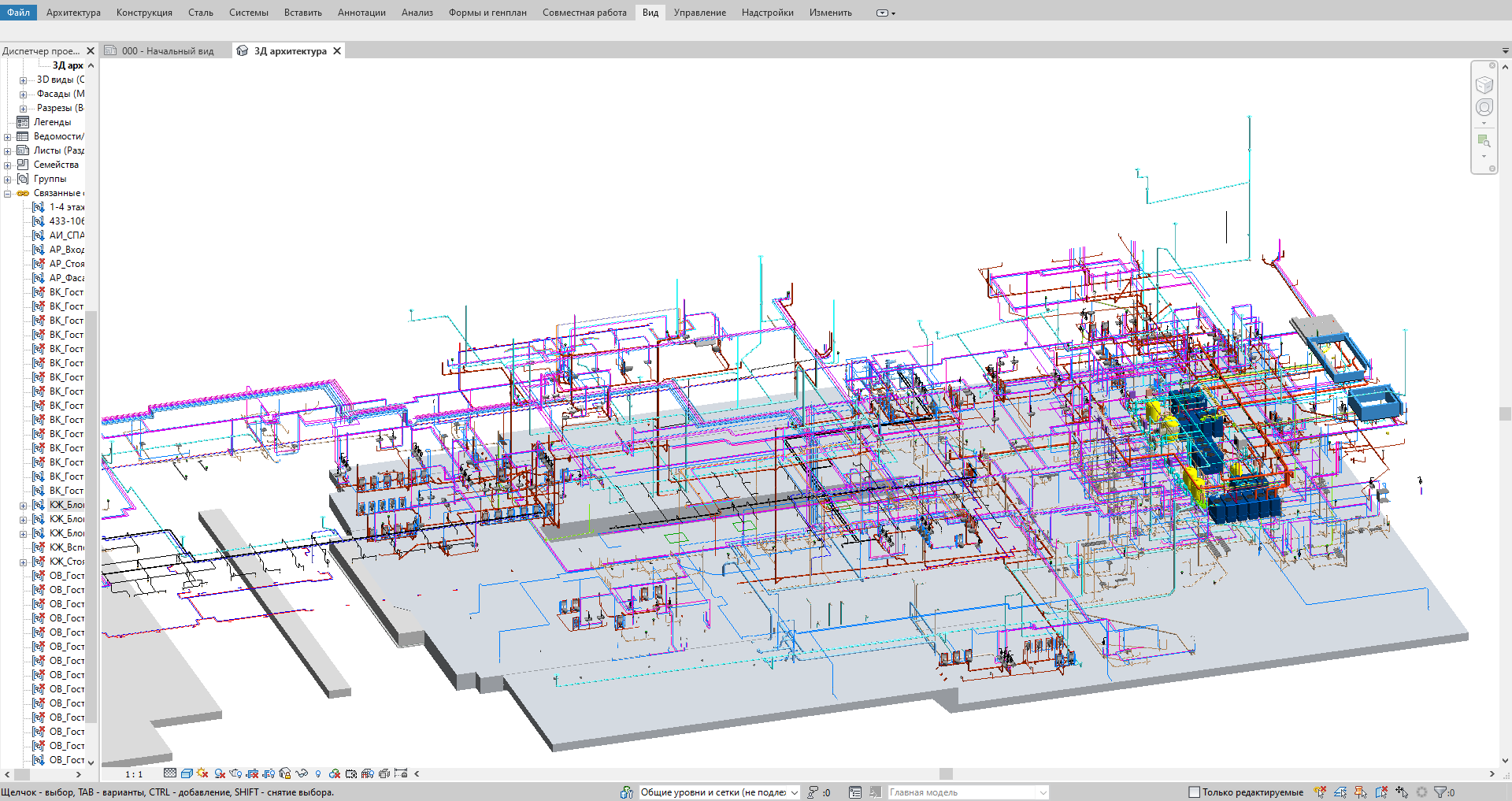Click the locked 3D view icon
Viewport: 1512px width, 801px height.
point(285,773)
